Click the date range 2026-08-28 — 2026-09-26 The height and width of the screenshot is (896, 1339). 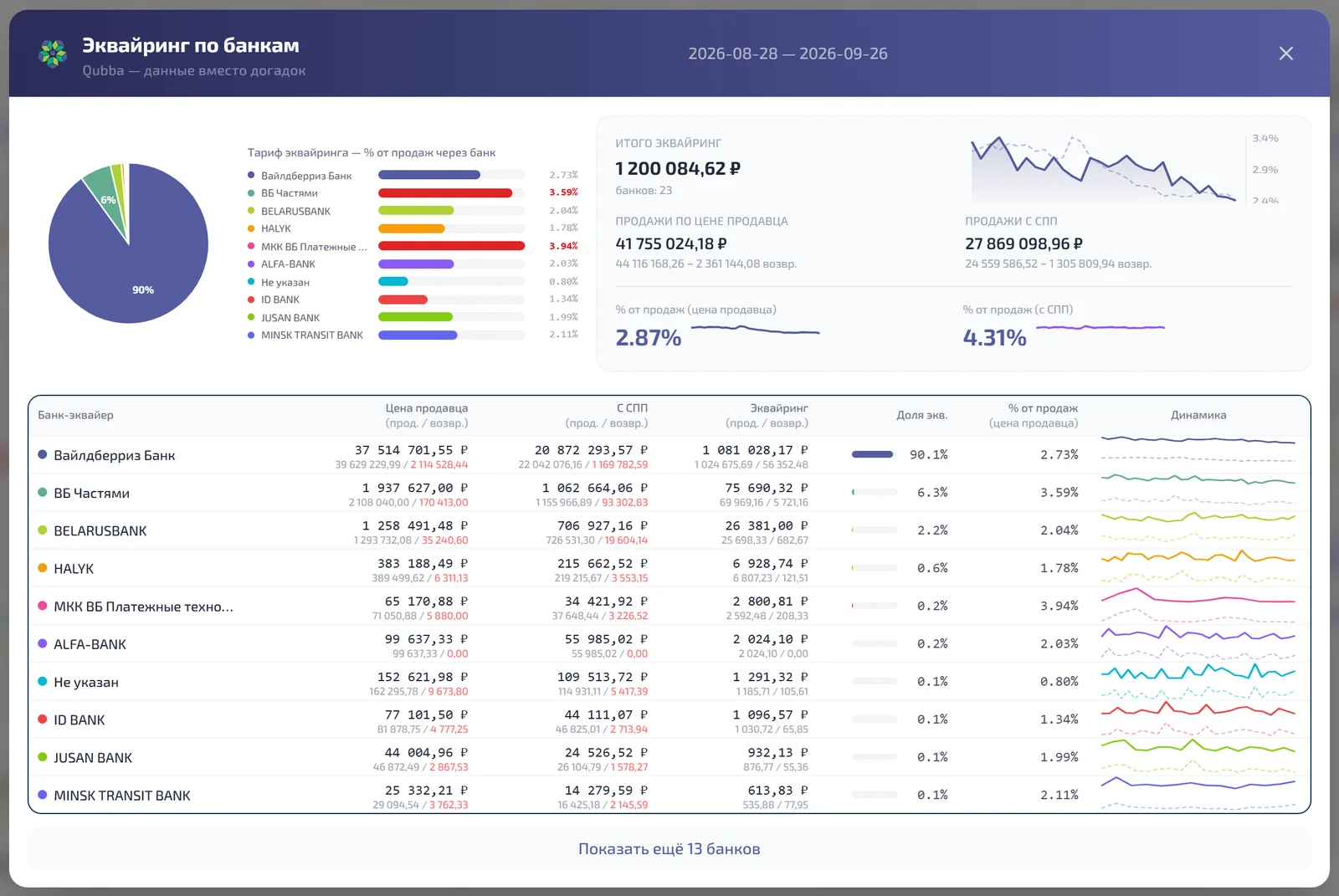click(787, 54)
